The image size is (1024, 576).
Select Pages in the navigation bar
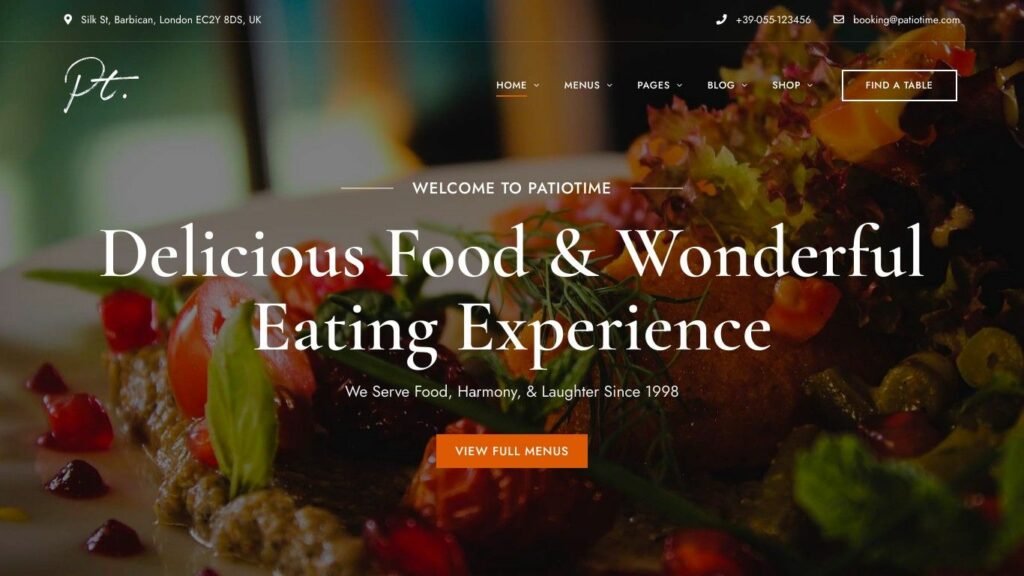click(653, 85)
